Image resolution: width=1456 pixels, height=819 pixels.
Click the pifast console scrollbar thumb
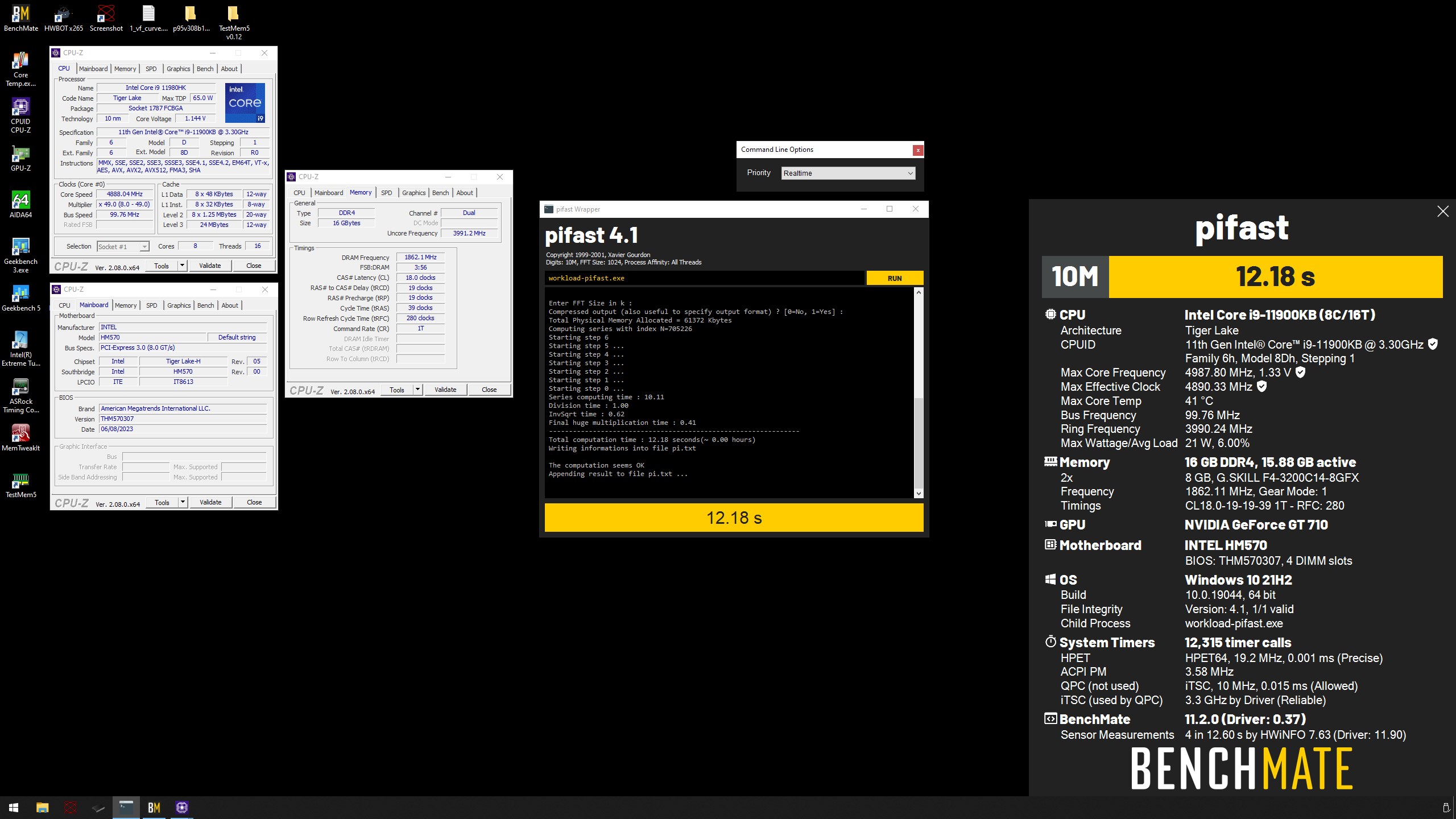(x=919, y=442)
